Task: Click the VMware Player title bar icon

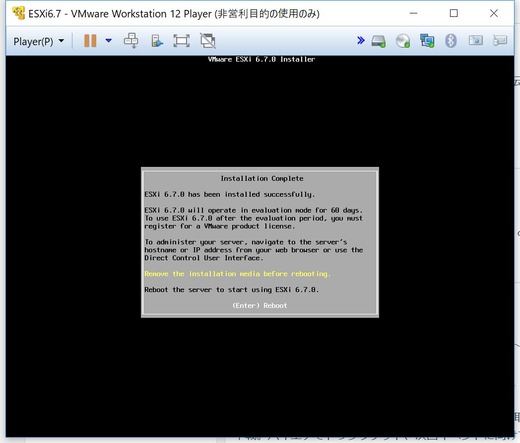Action: [18, 13]
